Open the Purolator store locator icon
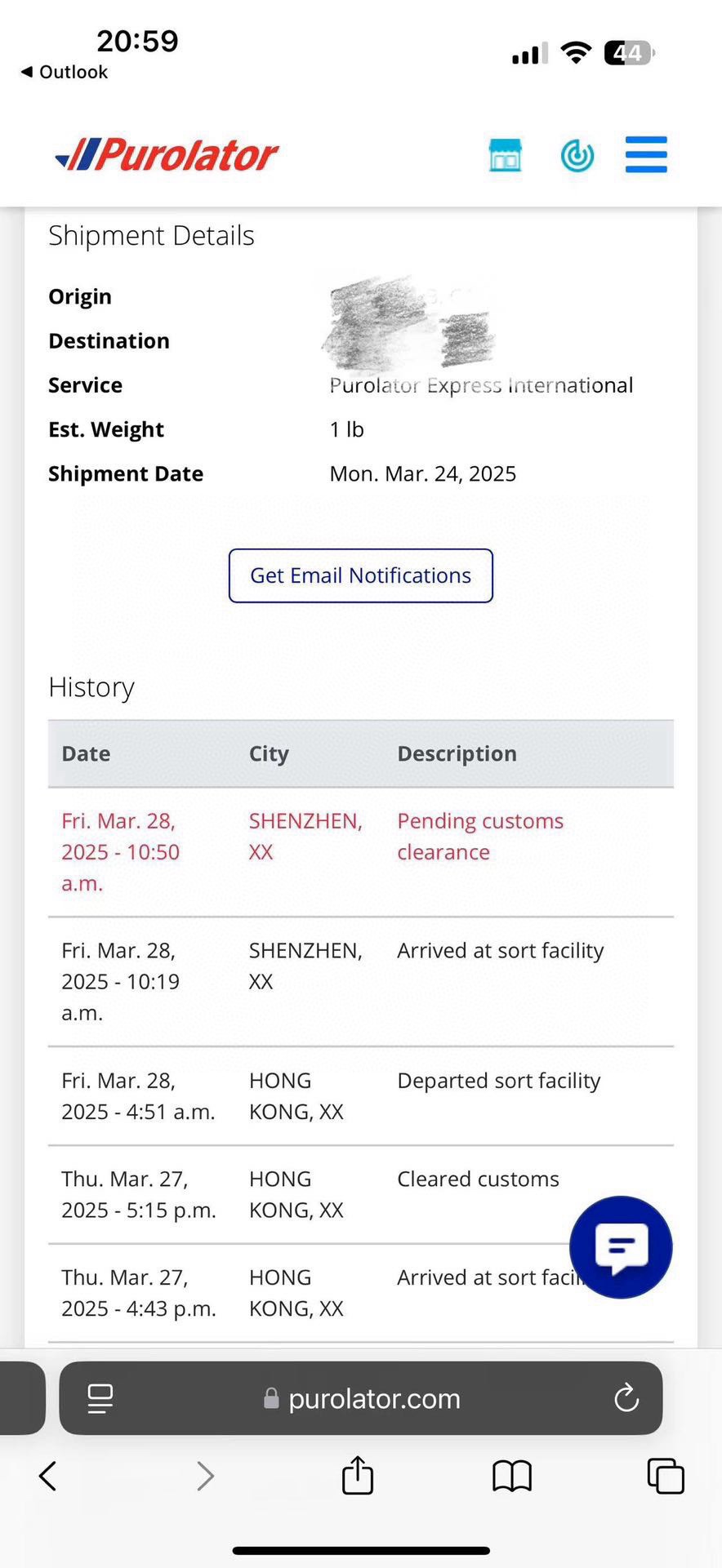Screen dimensions: 722x1568 coord(505,155)
